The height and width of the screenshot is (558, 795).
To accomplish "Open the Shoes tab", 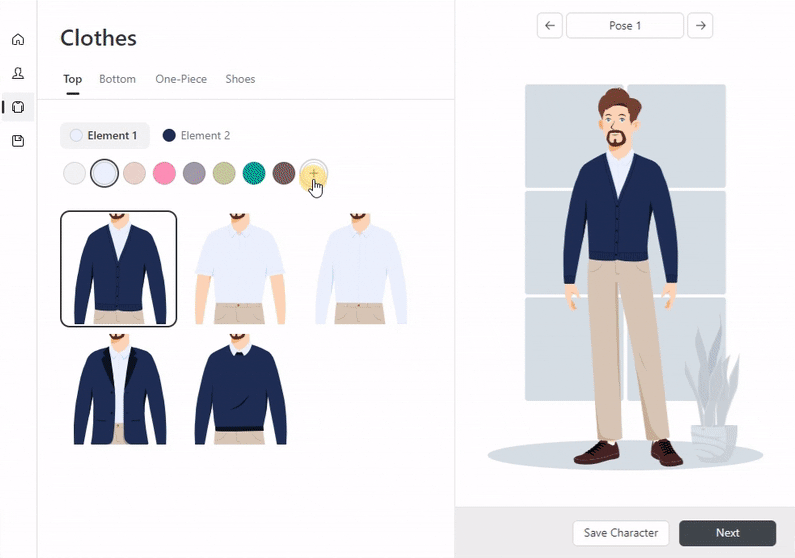I will (x=240, y=79).
